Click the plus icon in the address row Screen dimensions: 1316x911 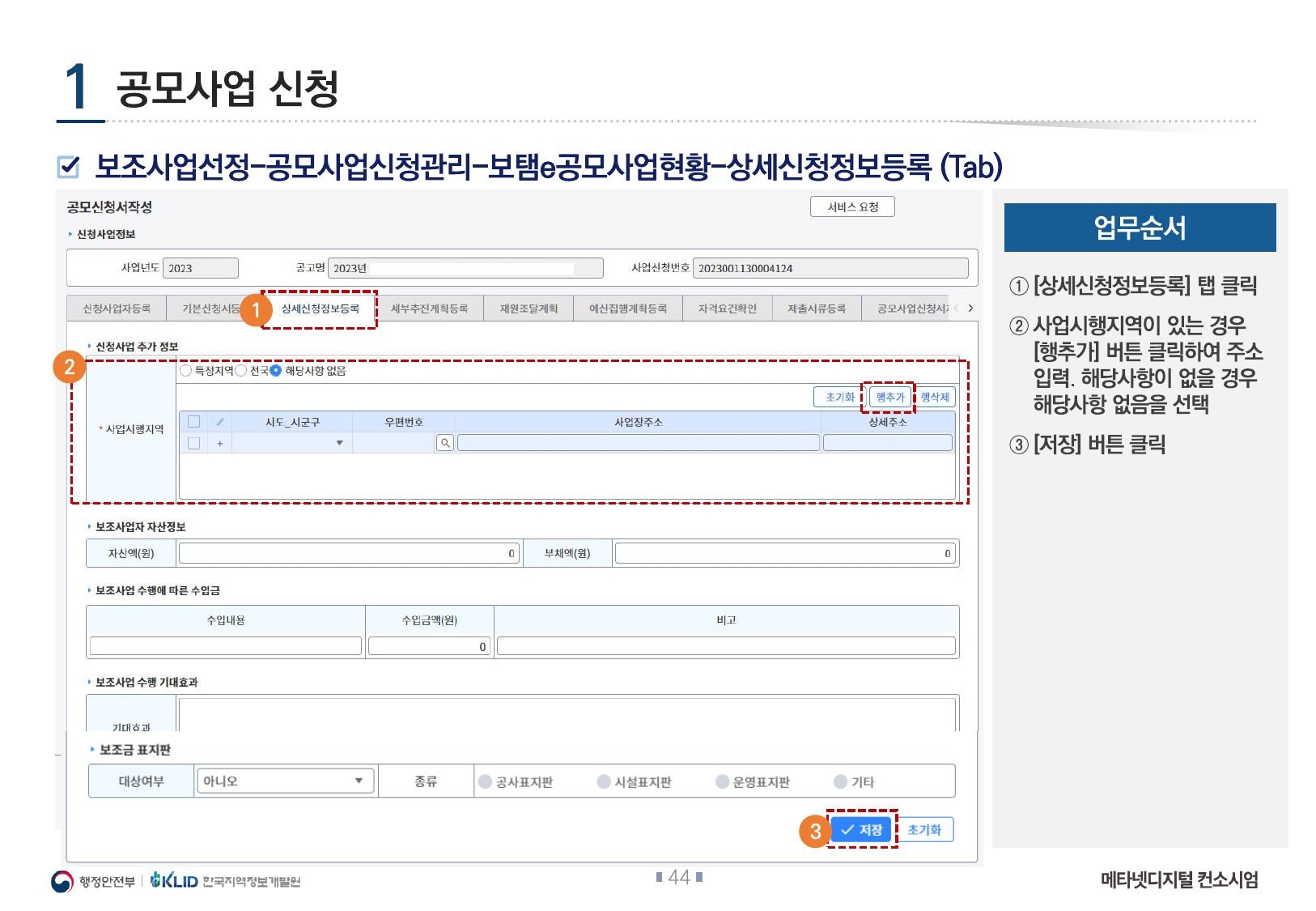click(x=220, y=444)
